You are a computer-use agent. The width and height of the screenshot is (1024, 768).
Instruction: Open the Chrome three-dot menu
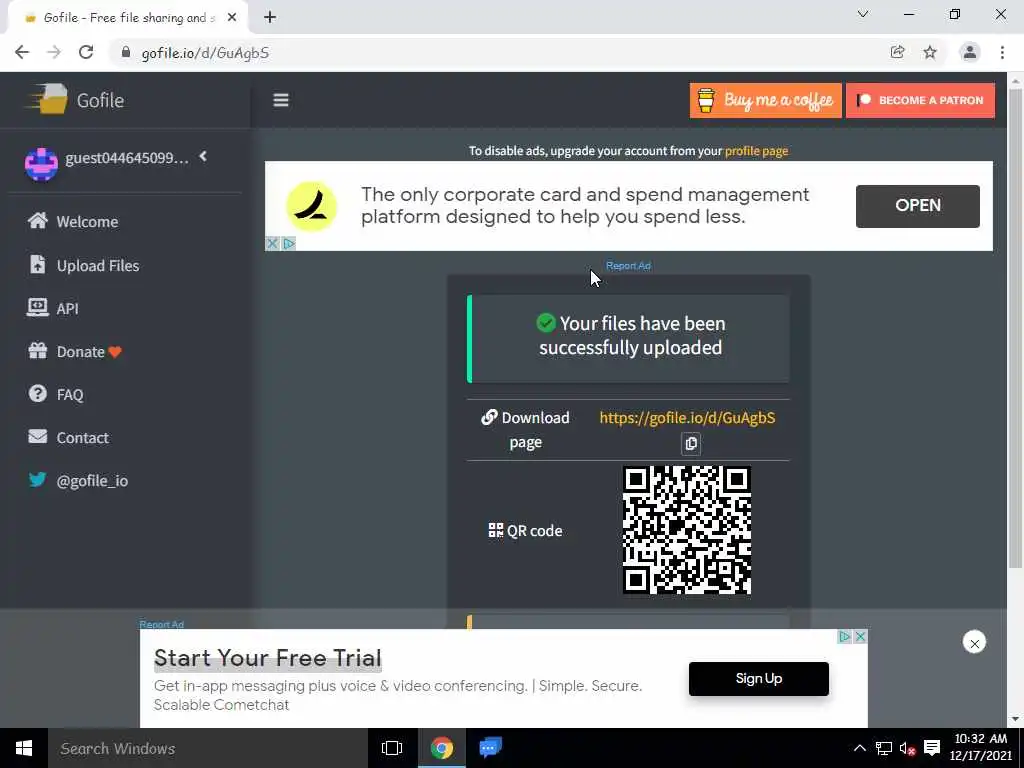1002,52
